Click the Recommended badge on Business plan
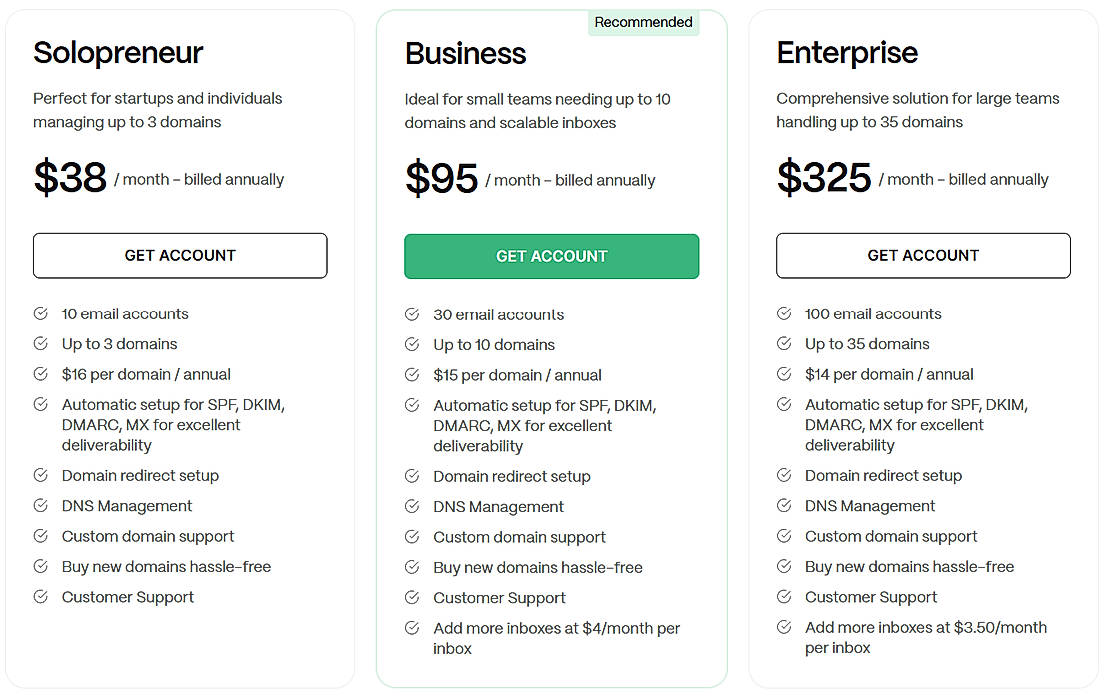Image resolution: width=1108 pixels, height=696 pixels. point(643,22)
